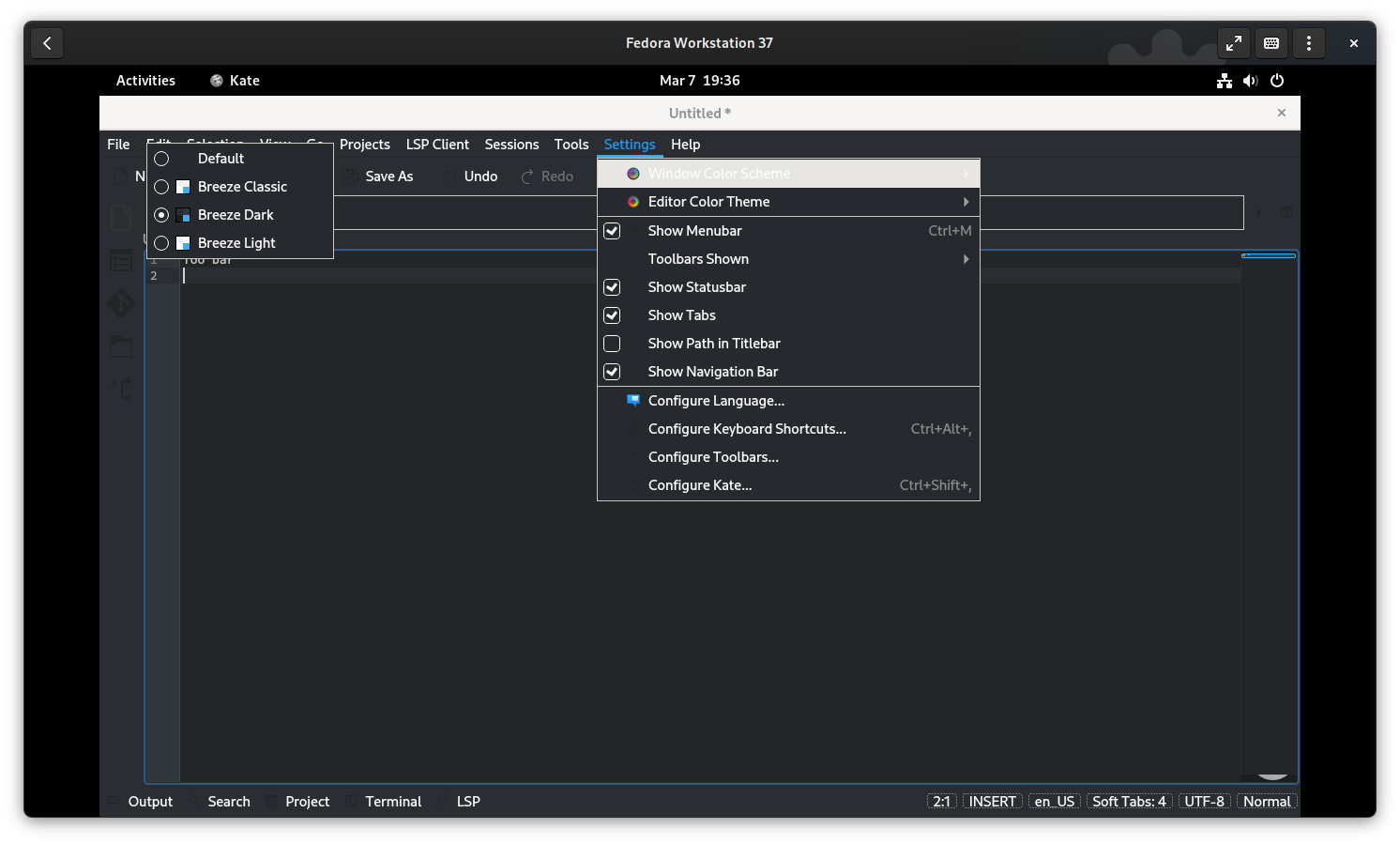This screenshot has height=844, width=1400.
Task: Expand Toolbars Shown submenu arrow
Action: 966,259
